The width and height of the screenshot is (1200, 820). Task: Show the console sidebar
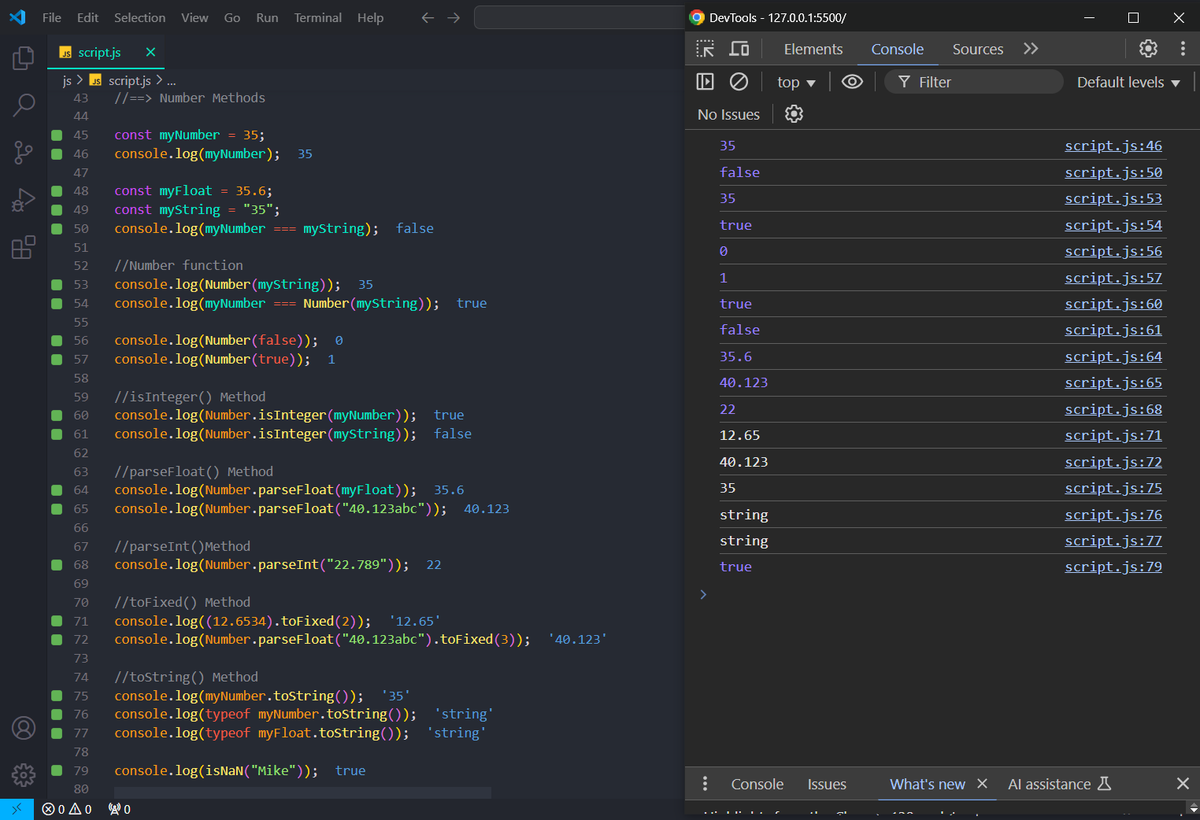coord(705,82)
